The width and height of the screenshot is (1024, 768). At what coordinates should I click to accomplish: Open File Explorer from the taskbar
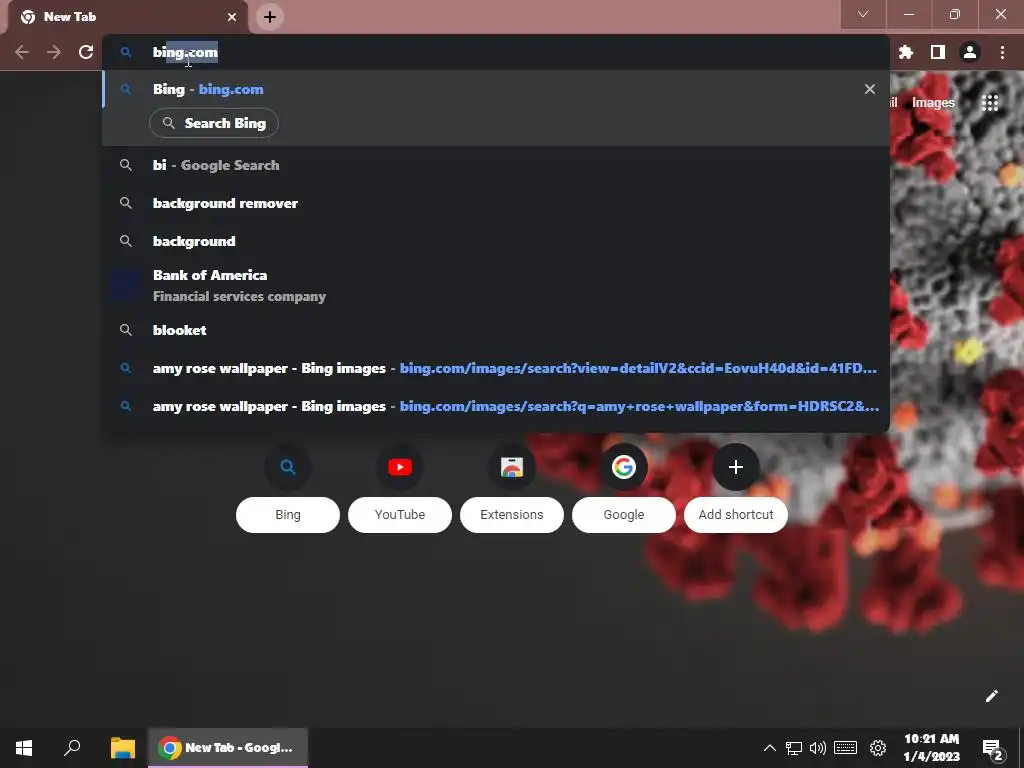(122, 748)
